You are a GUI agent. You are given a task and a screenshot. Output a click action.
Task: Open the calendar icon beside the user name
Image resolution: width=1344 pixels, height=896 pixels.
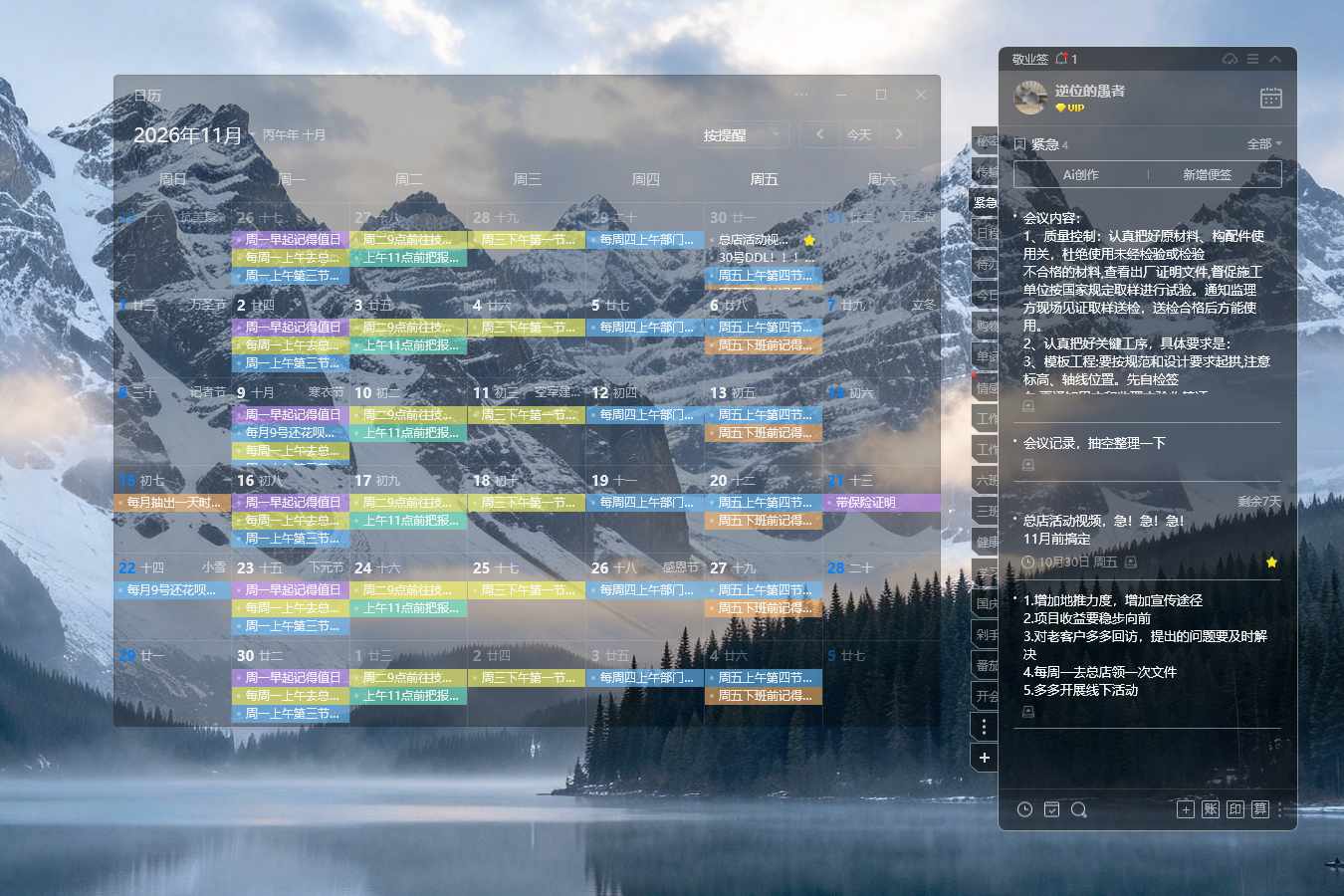(x=1271, y=98)
